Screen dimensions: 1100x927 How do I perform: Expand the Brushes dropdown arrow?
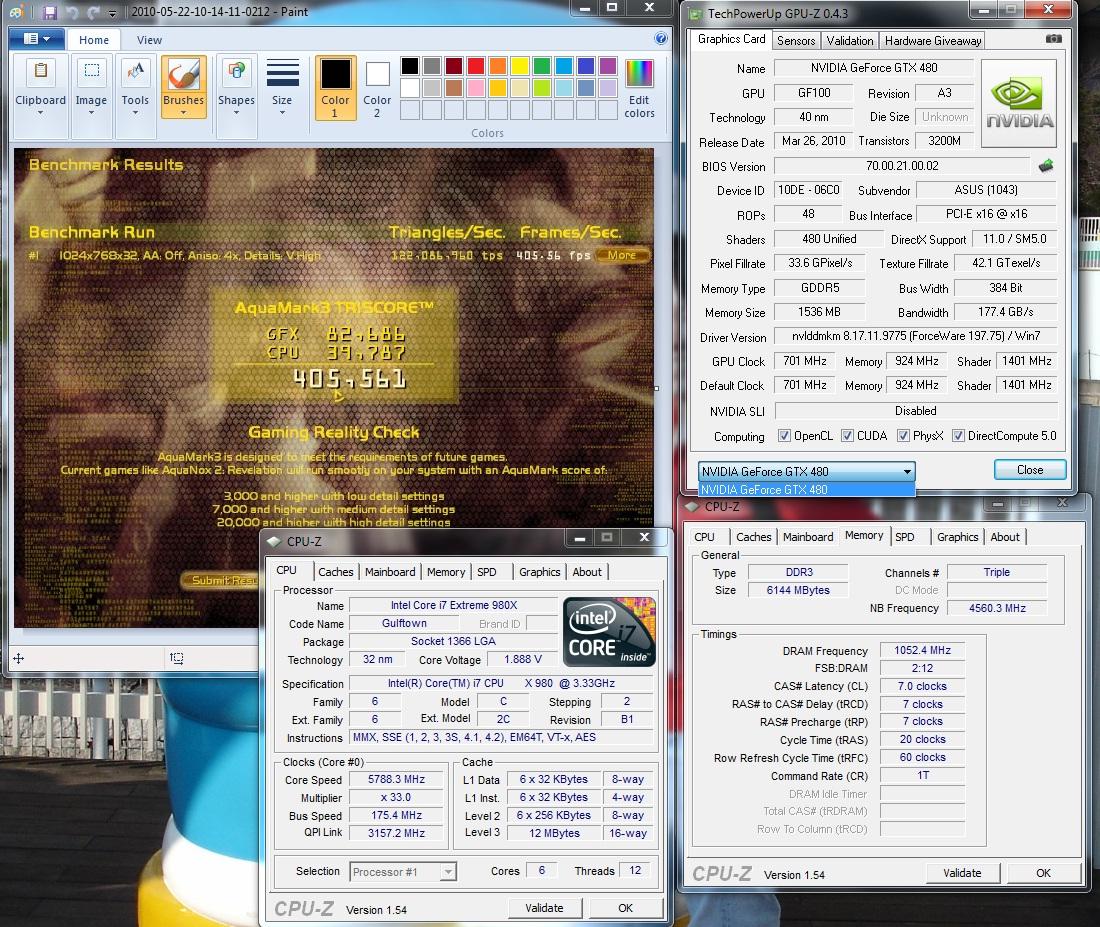click(183, 112)
